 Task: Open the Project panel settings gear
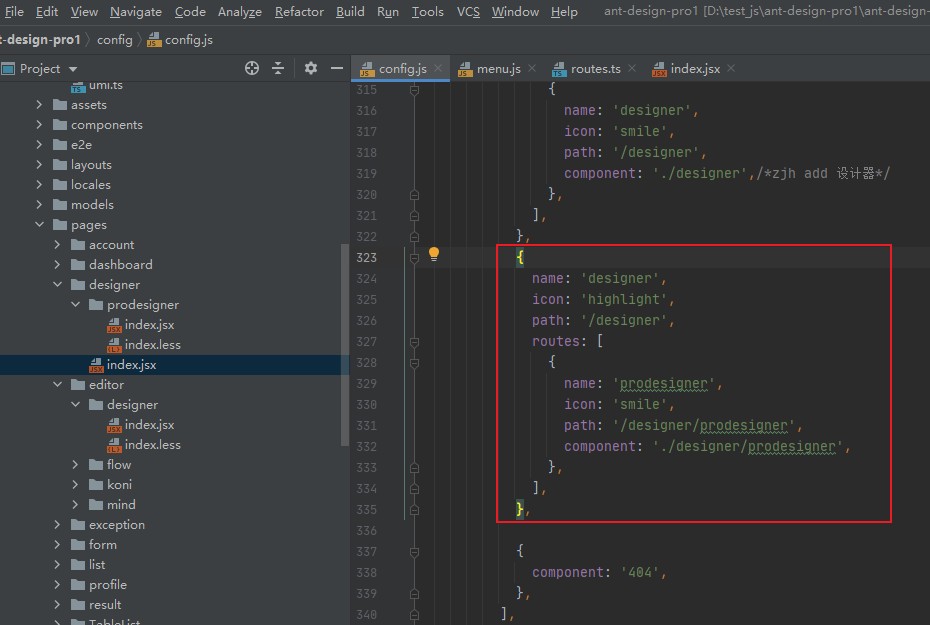[310, 68]
